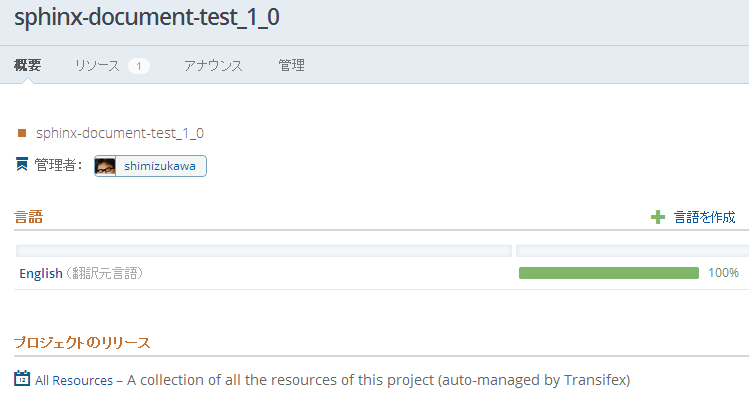Open the 概要 overview tab
The image size is (749, 406).
coord(28,65)
